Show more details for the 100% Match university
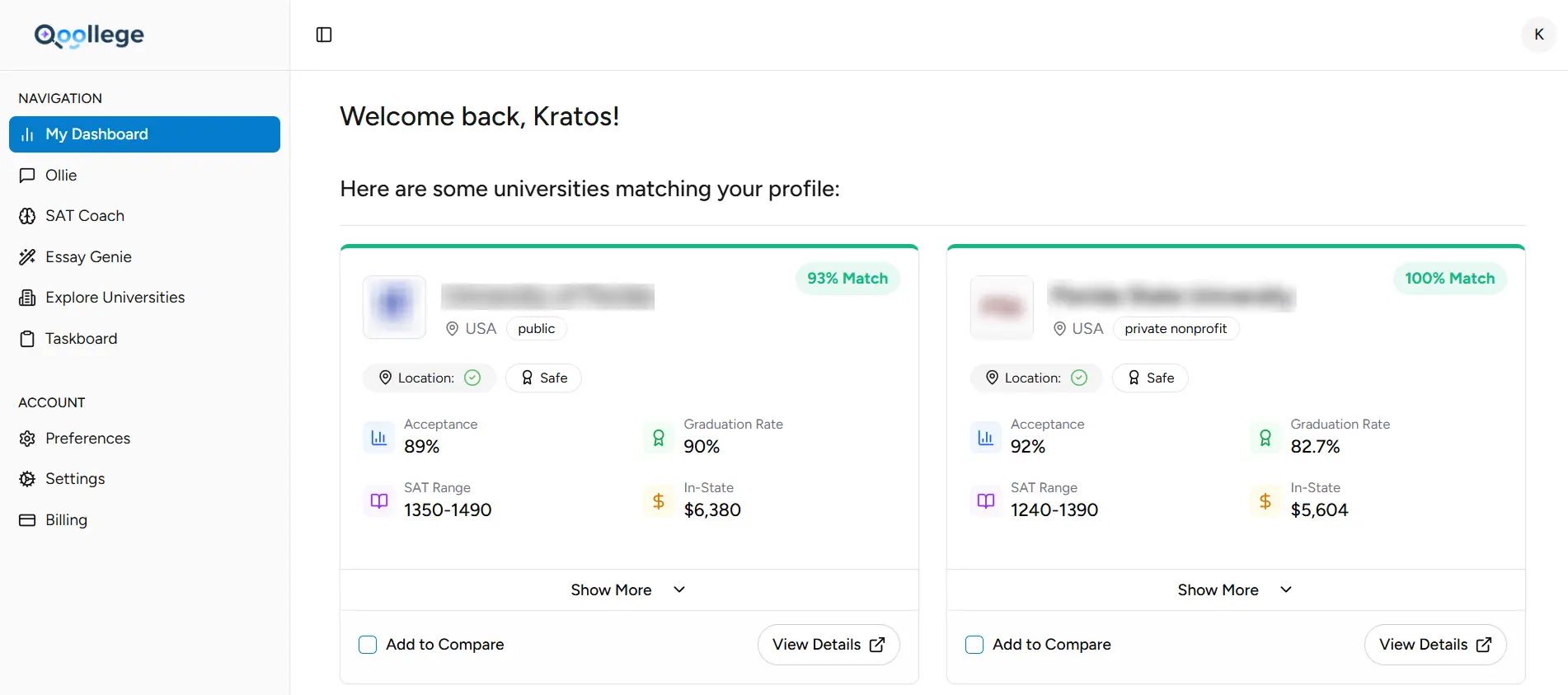Viewport: 1568px width, 695px height. 1218,589
